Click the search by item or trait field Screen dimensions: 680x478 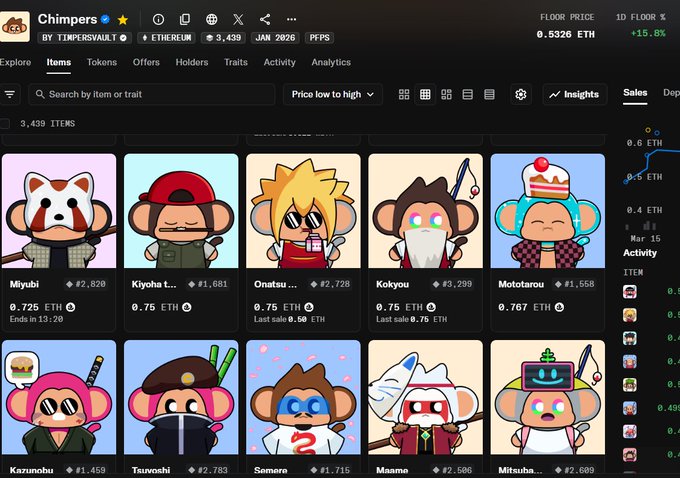pos(152,94)
